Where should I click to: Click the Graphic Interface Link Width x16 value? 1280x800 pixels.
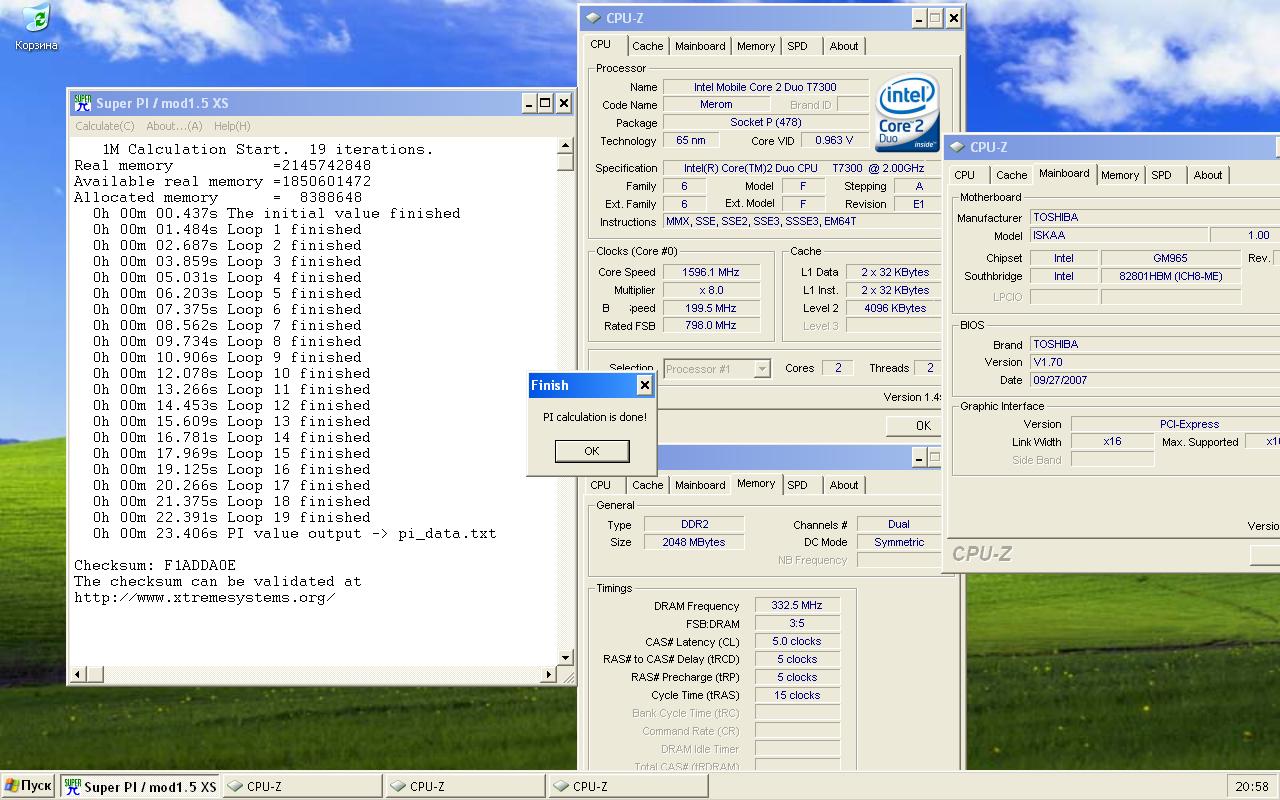1112,442
